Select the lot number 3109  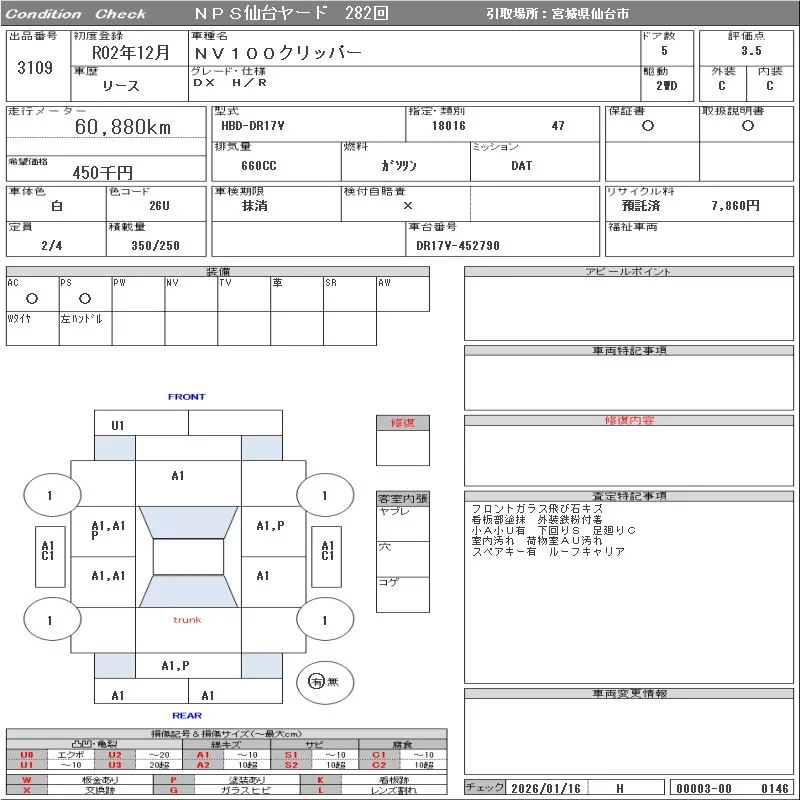click(35, 68)
